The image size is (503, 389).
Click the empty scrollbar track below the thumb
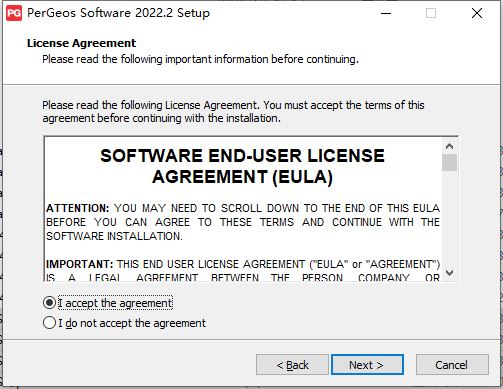pyautogui.click(x=449, y=218)
